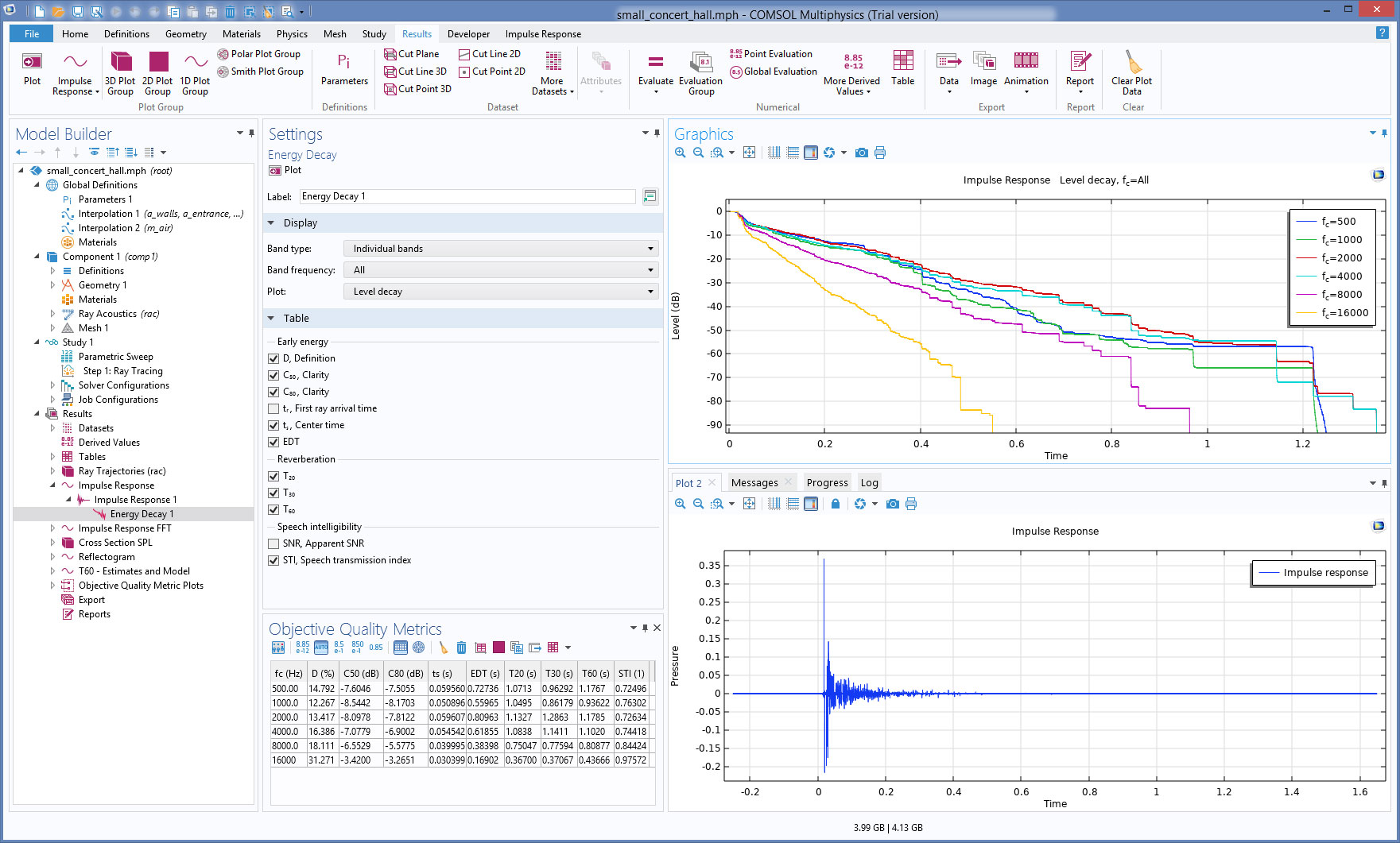Click the Clear Plot Data broom icon
1400x843 pixels.
point(1132,63)
